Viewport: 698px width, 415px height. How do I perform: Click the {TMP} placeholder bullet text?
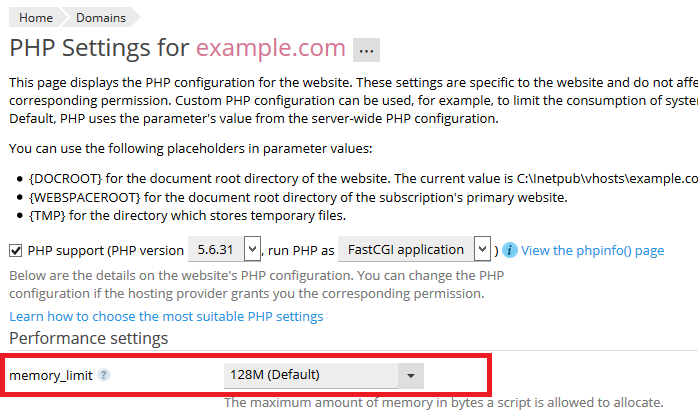[x=191, y=215]
